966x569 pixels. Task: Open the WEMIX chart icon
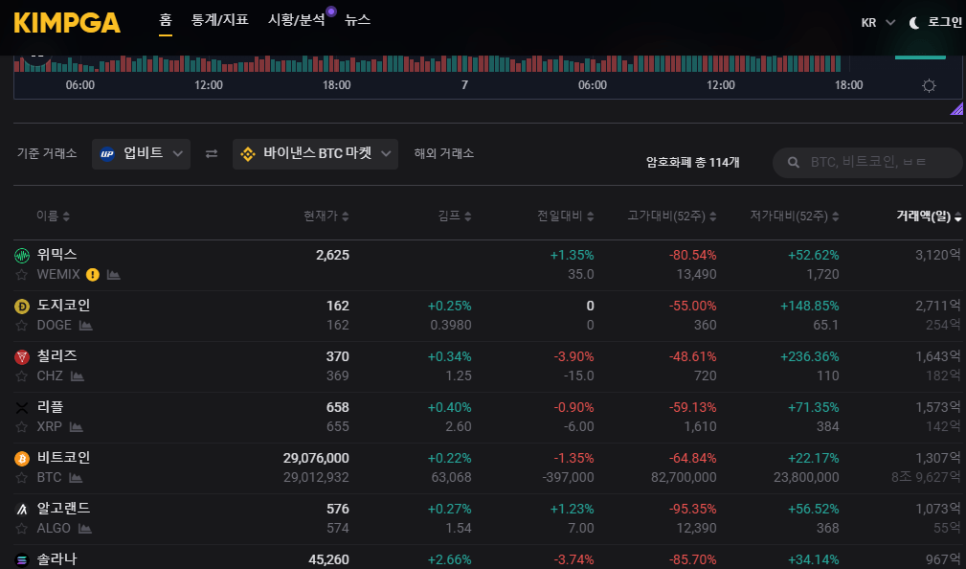click(113, 275)
